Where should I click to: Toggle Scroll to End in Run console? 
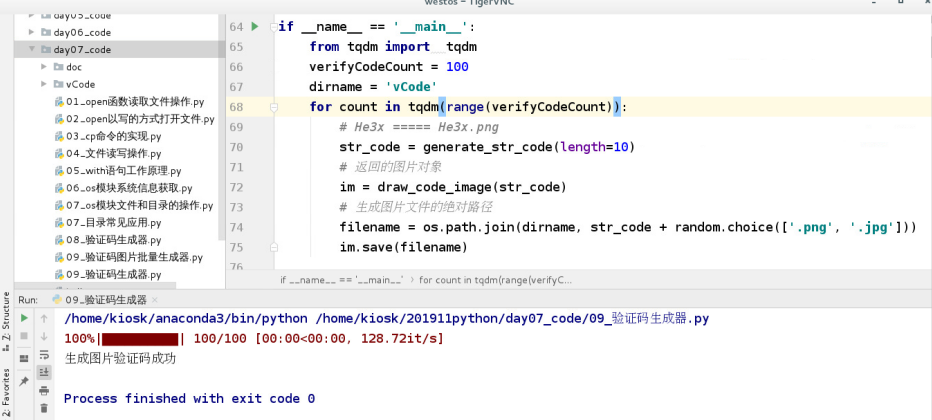(44, 372)
